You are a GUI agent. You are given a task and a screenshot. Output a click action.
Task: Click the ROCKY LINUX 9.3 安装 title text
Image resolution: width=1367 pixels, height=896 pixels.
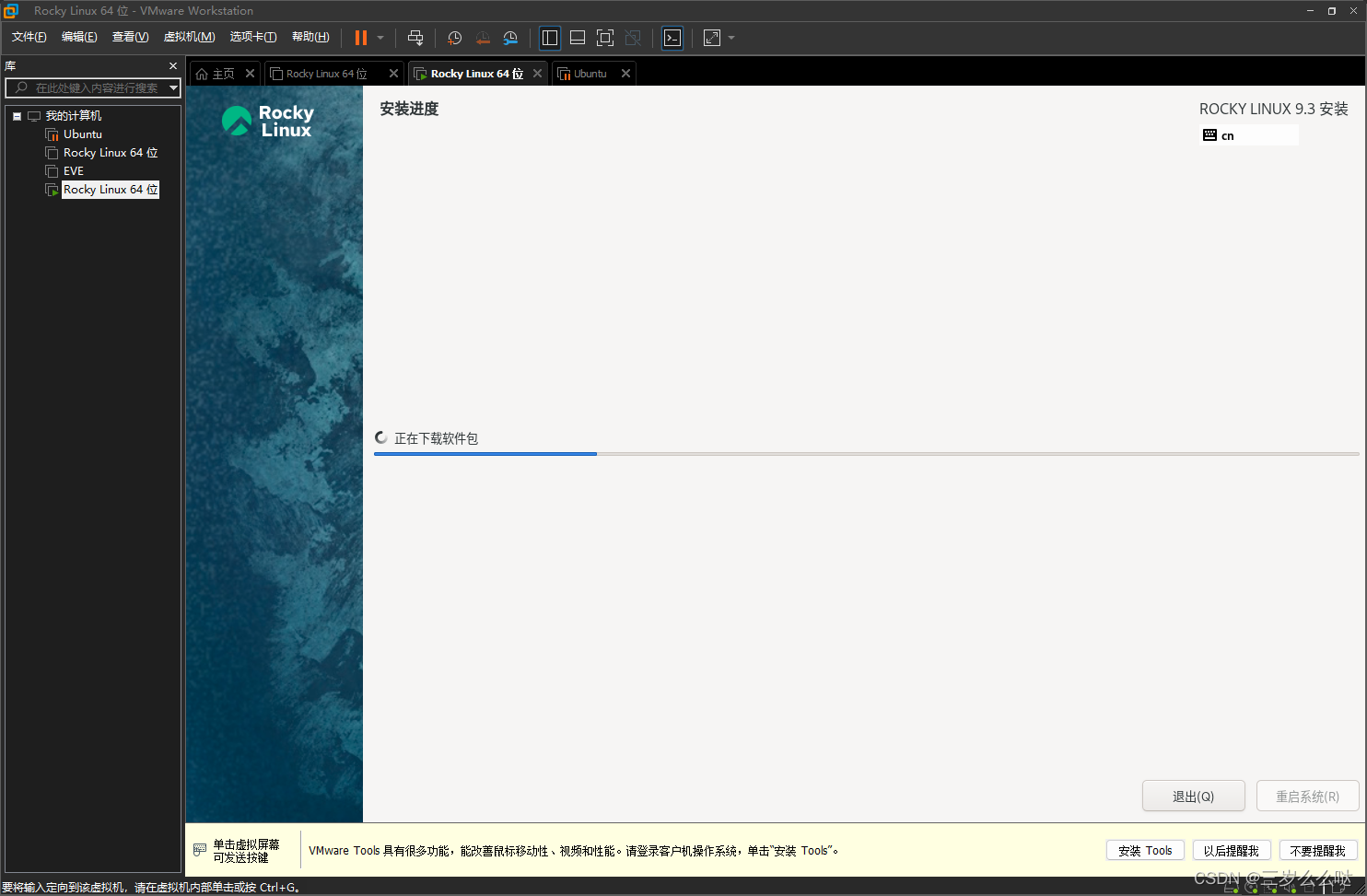tap(1273, 109)
